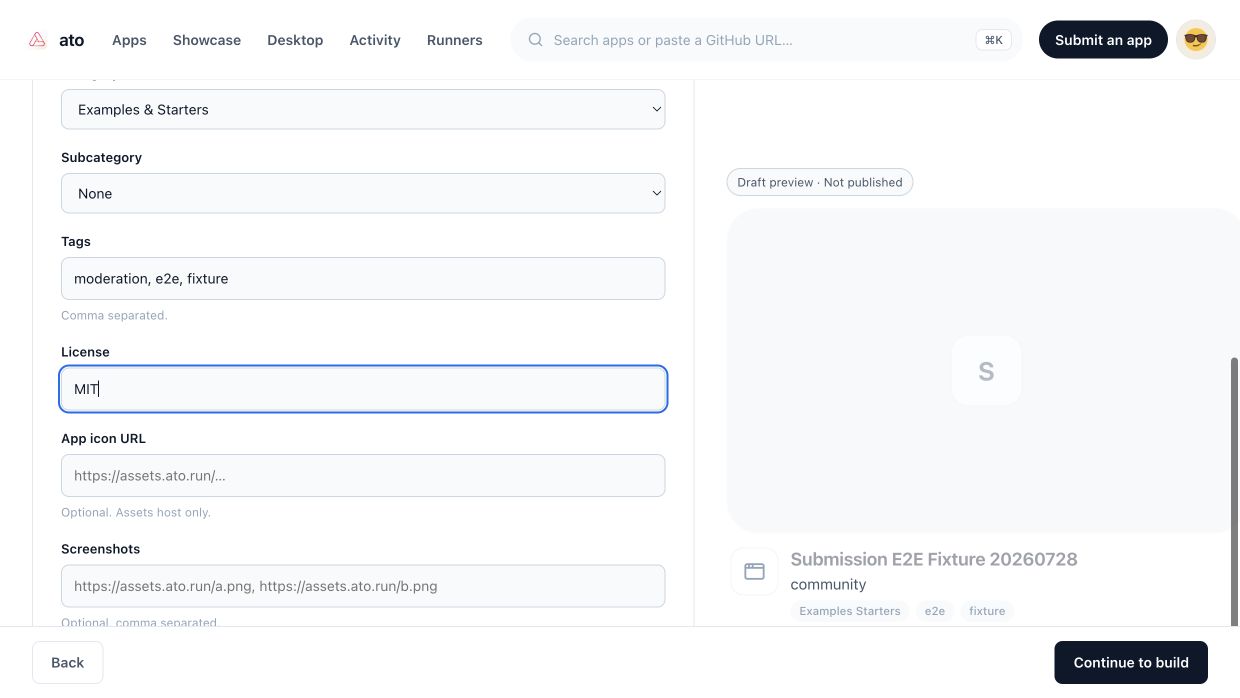Click the Back button
Viewport: 1240px width, 698px height.
tap(68, 662)
